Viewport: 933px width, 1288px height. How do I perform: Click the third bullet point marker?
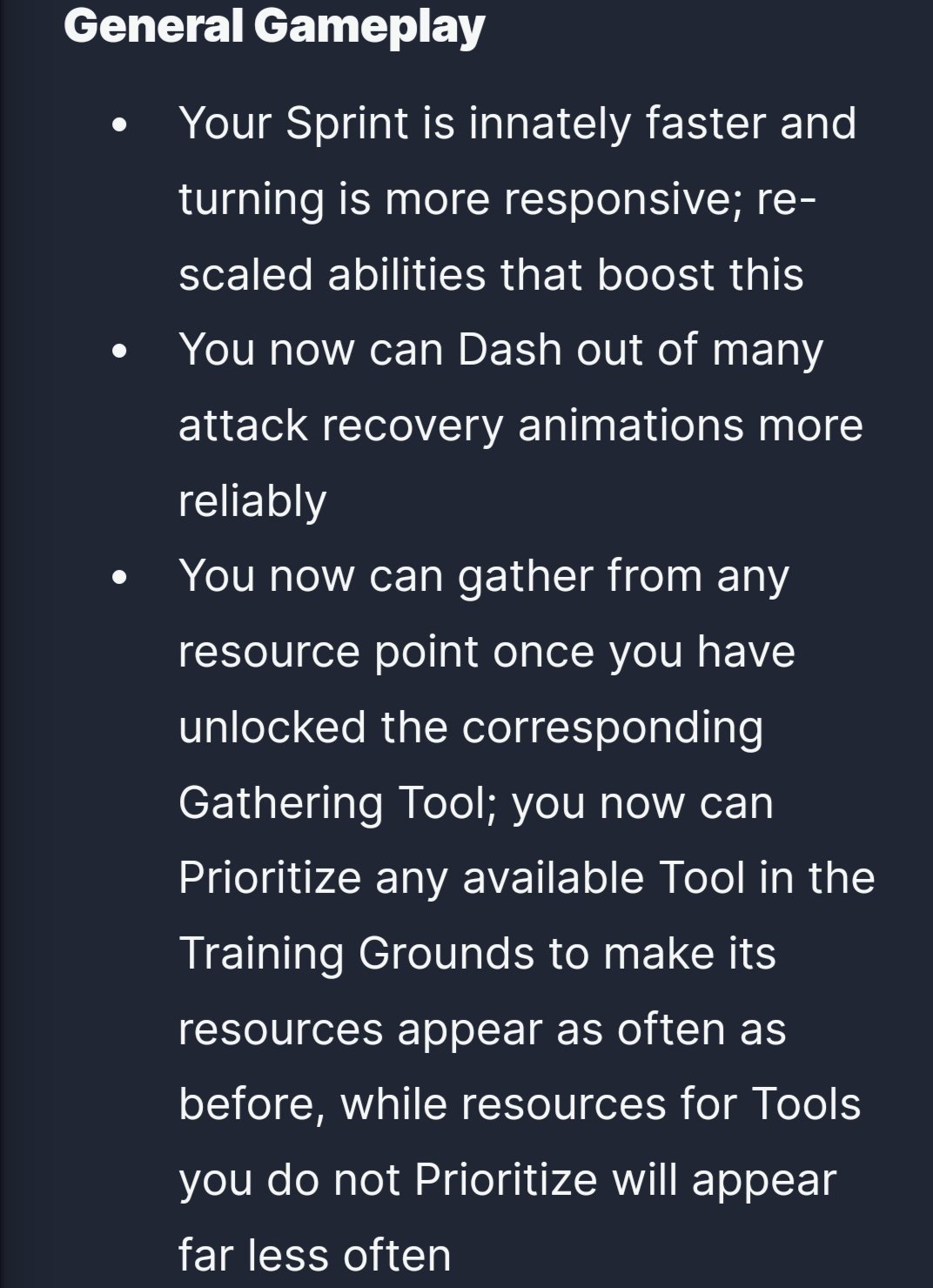point(121,578)
